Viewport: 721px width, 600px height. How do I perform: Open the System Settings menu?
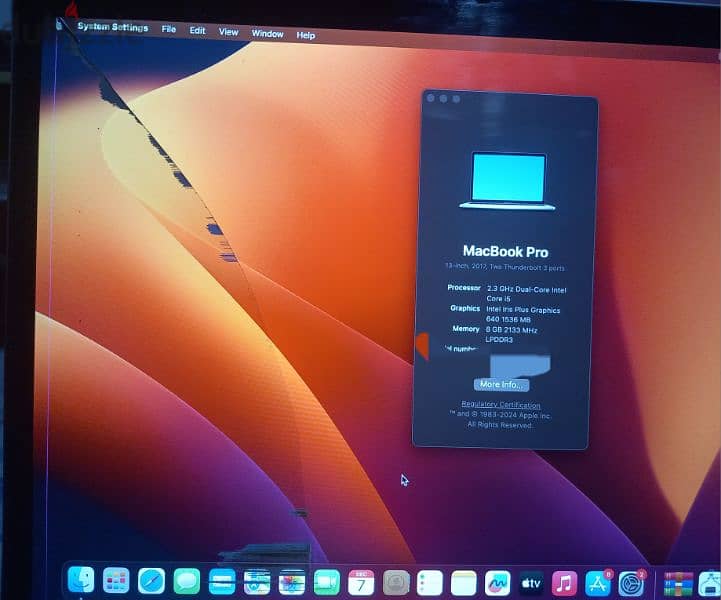pos(113,27)
